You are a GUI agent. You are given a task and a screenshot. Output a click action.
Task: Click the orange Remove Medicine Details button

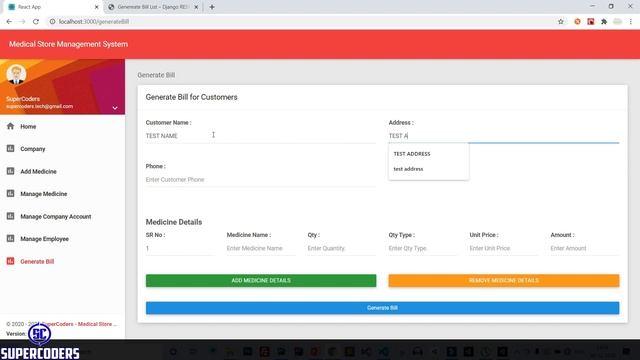[504, 280]
